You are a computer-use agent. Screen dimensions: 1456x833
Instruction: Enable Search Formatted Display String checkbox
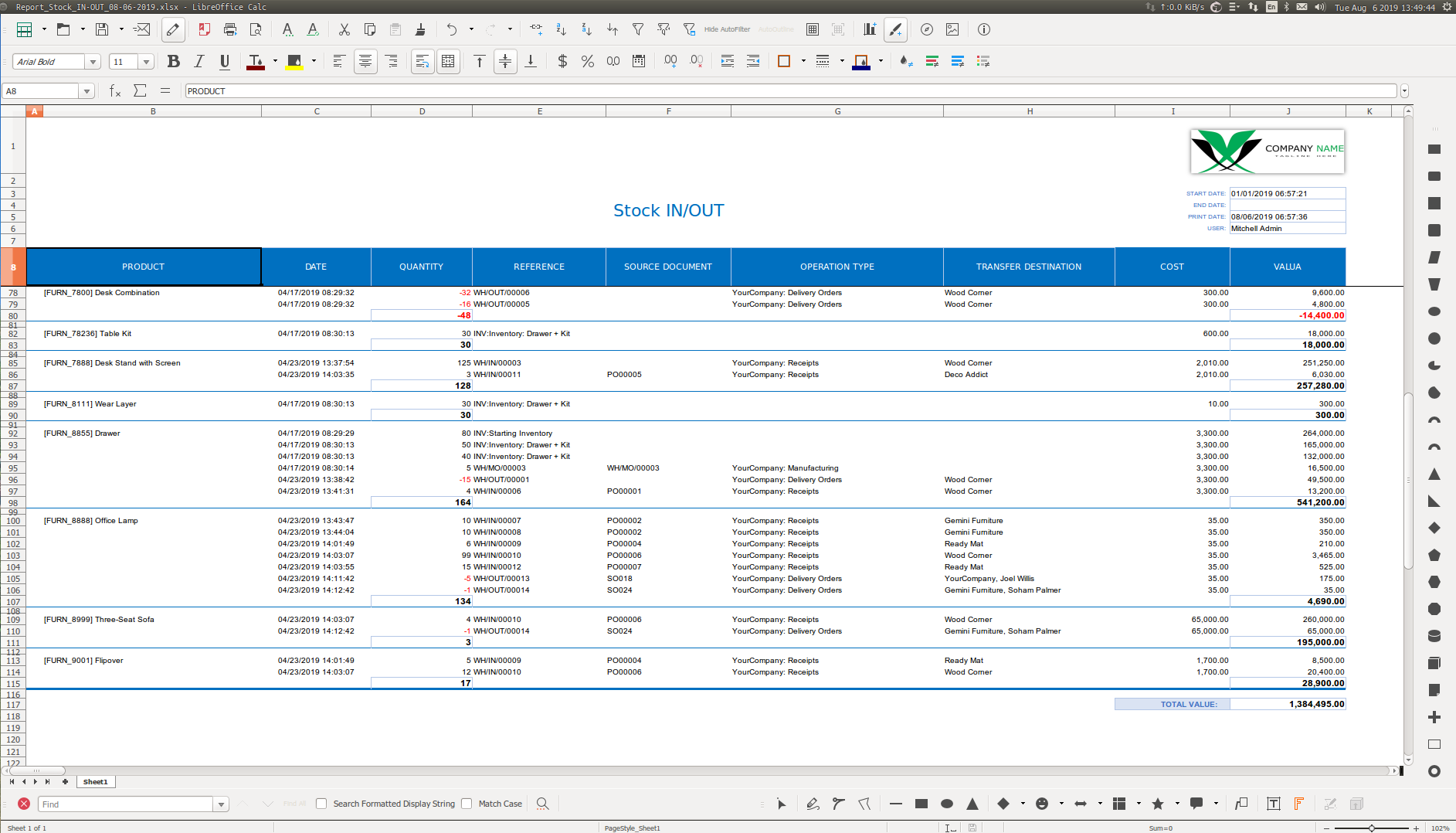tap(321, 804)
